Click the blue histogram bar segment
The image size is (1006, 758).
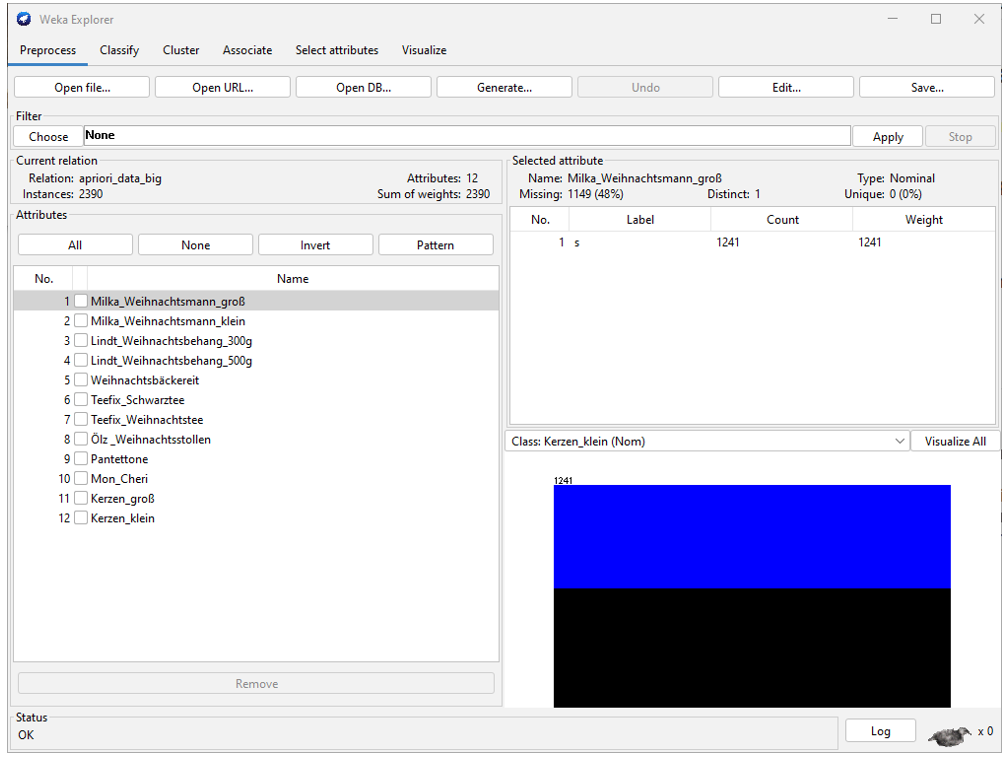point(752,537)
